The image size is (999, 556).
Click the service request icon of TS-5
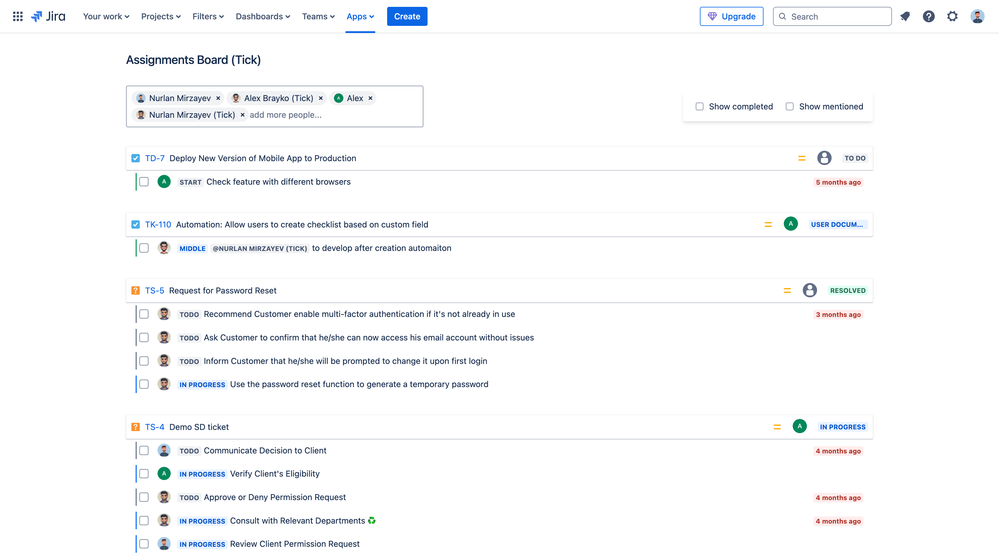(135, 290)
